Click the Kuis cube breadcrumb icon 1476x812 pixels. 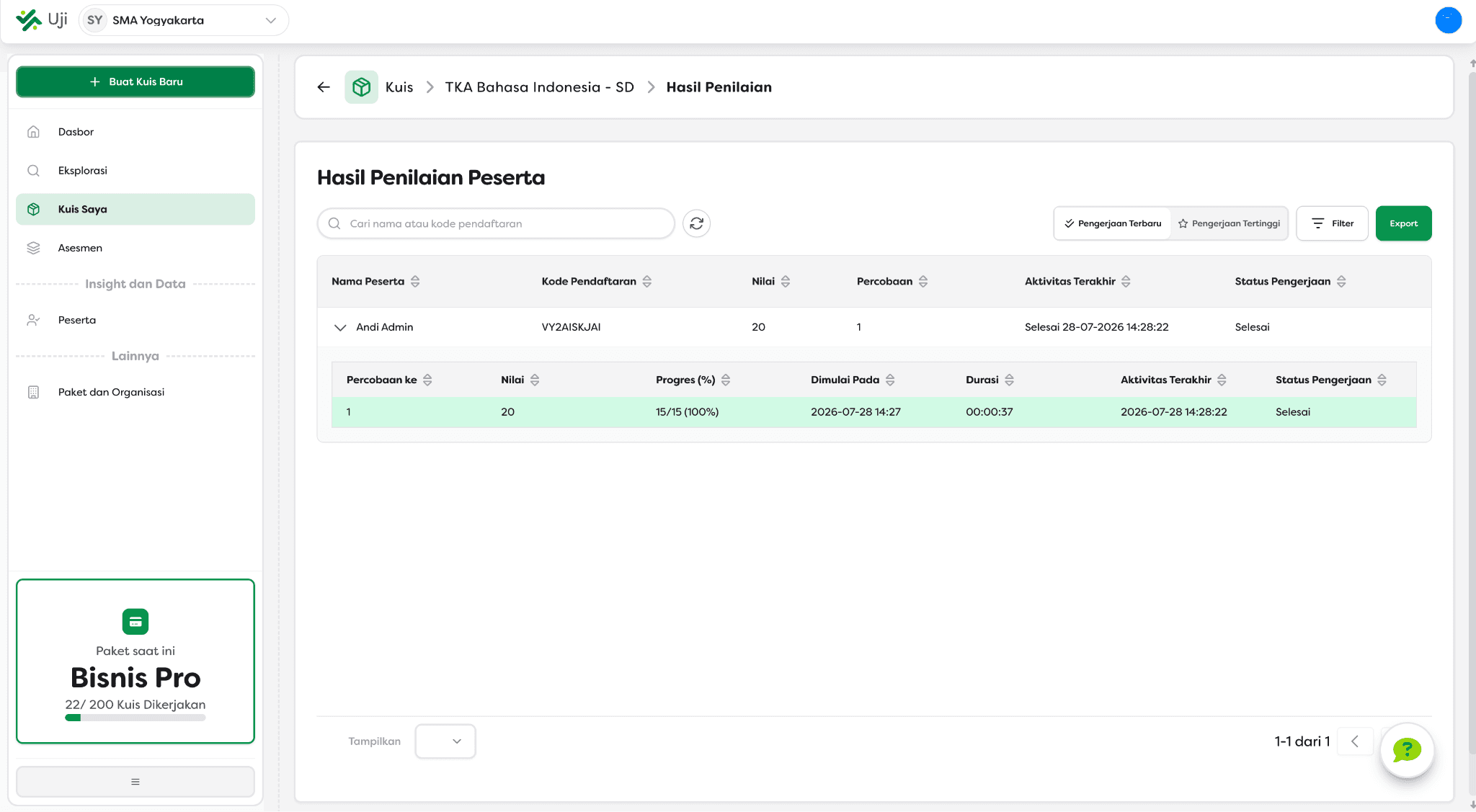(361, 87)
